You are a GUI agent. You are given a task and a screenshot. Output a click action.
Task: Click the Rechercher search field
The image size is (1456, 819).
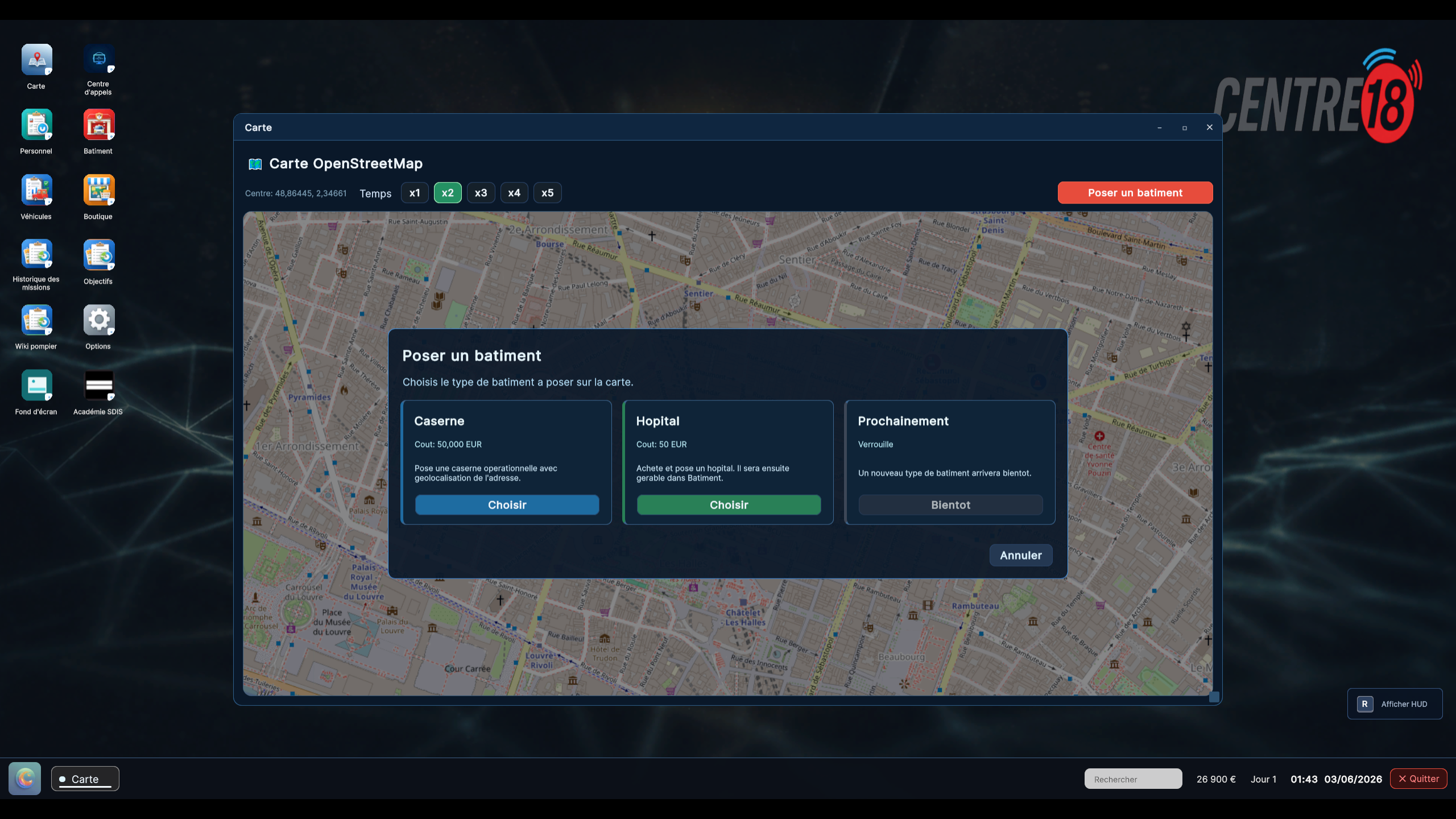[x=1133, y=779]
